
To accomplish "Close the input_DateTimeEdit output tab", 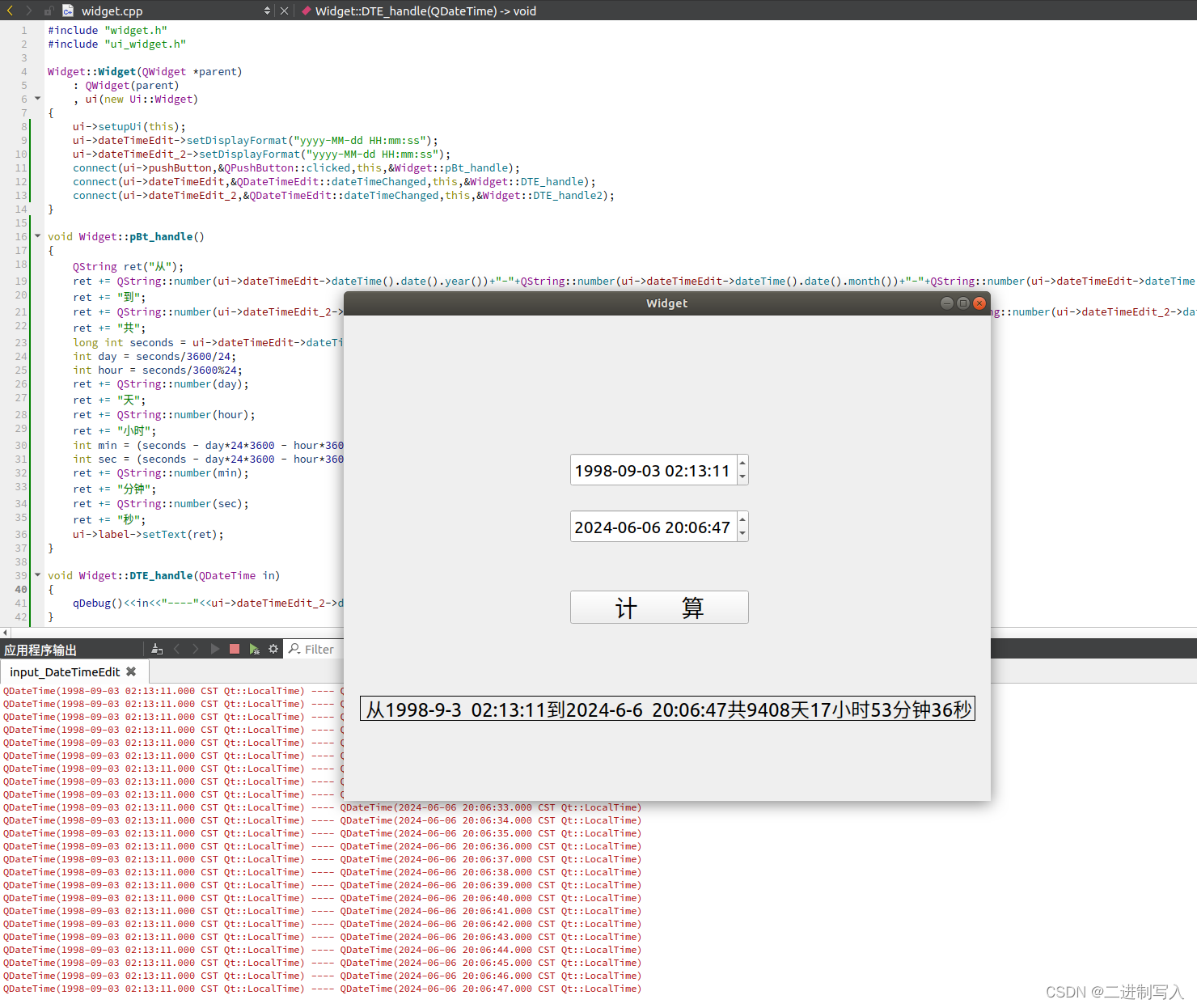I will click(131, 671).
